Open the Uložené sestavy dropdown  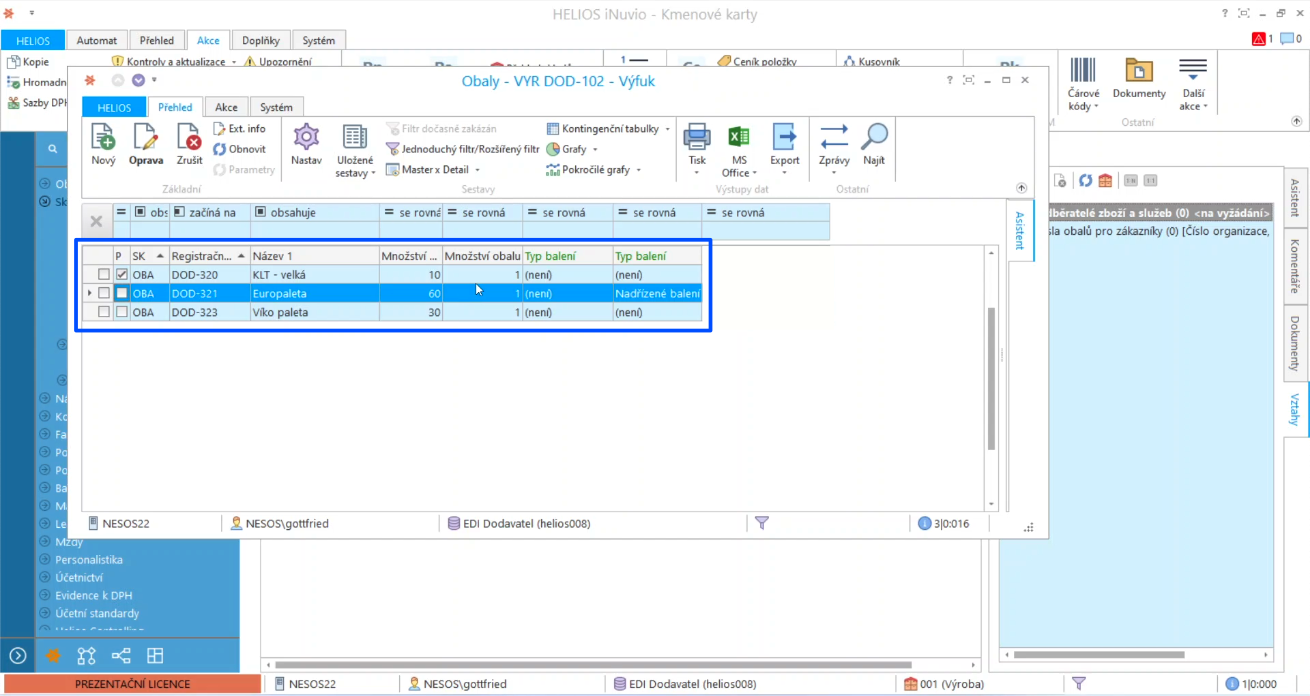tap(354, 150)
